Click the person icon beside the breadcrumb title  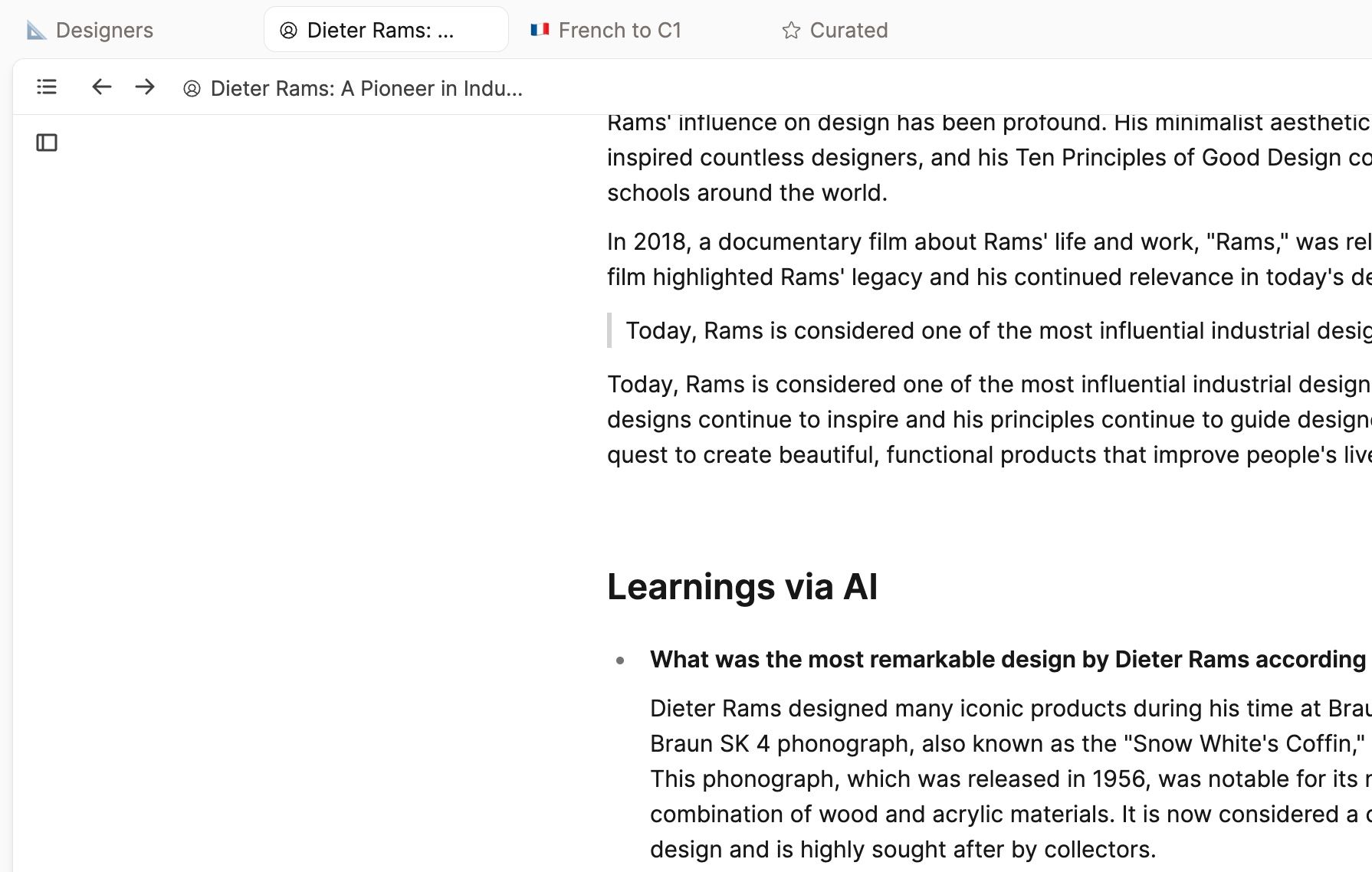(192, 89)
